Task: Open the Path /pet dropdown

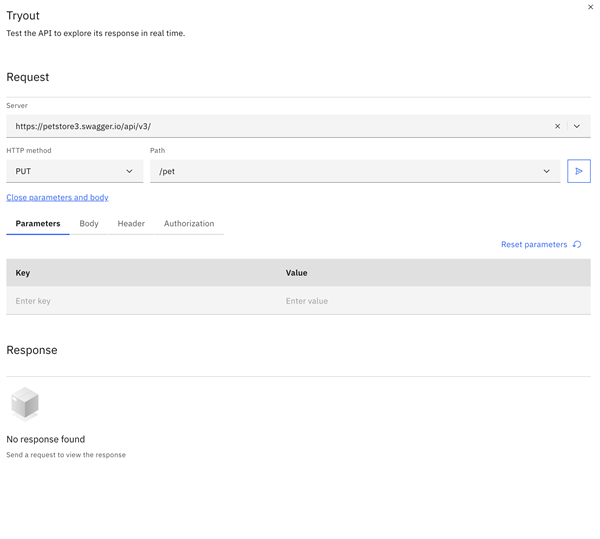Action: tap(355, 171)
